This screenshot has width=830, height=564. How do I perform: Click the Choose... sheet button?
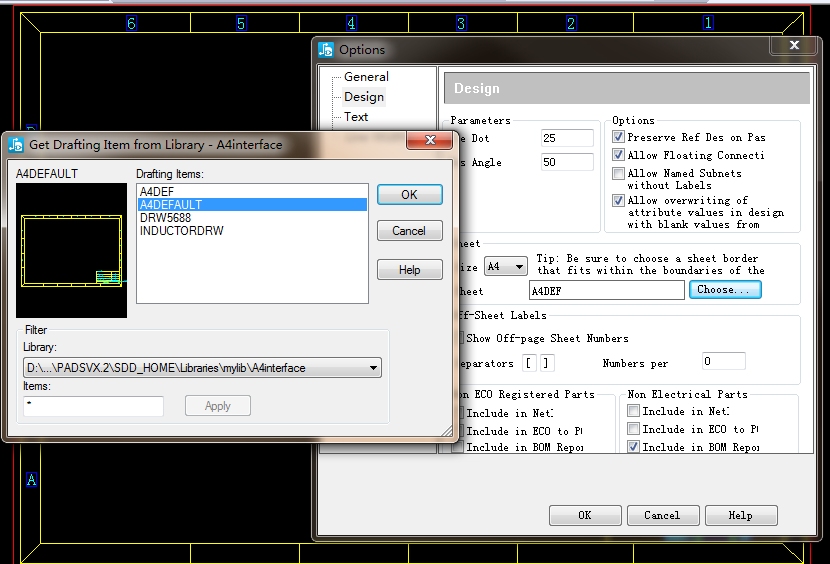pyautogui.click(x=725, y=290)
